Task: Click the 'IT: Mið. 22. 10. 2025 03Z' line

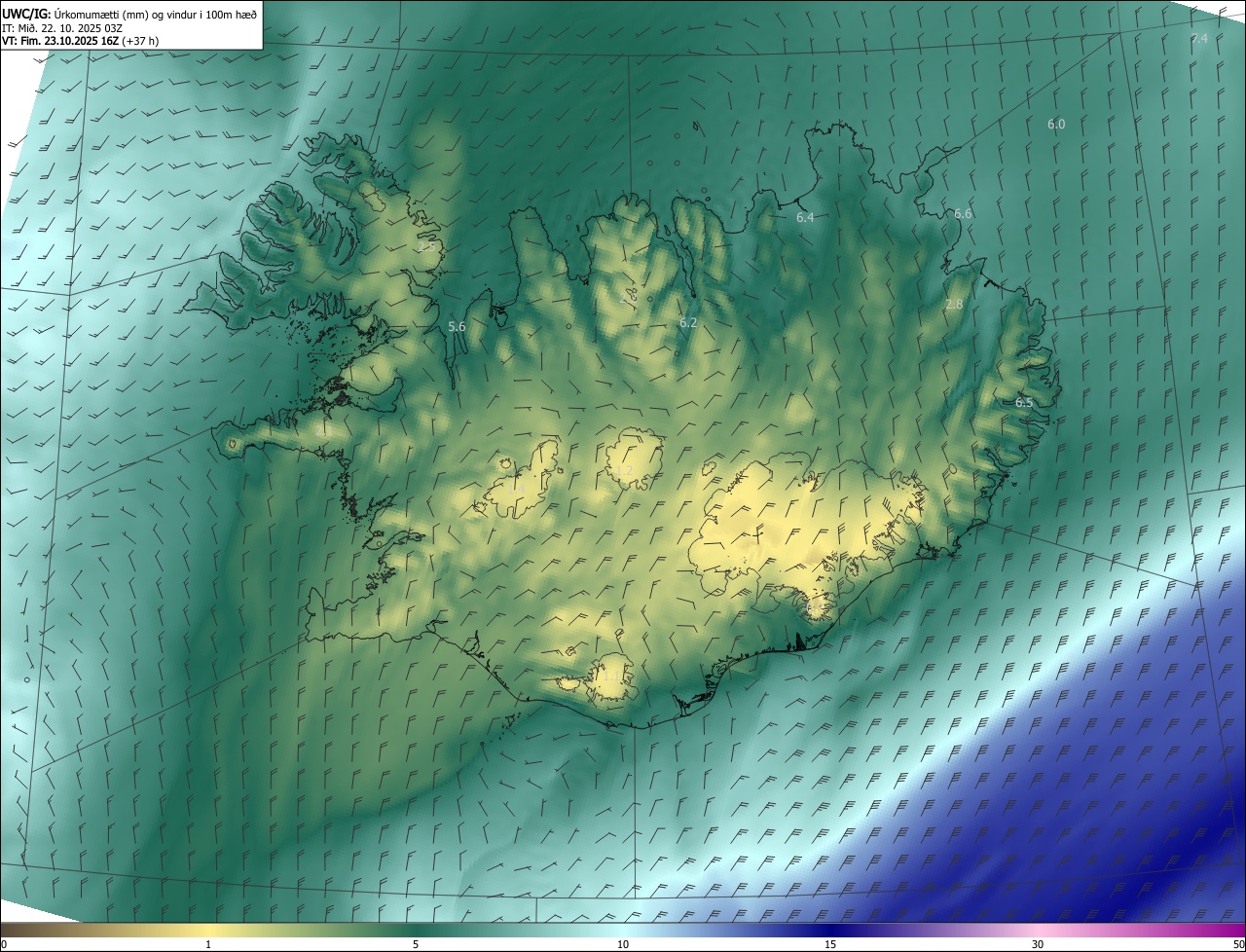Action: (62, 27)
